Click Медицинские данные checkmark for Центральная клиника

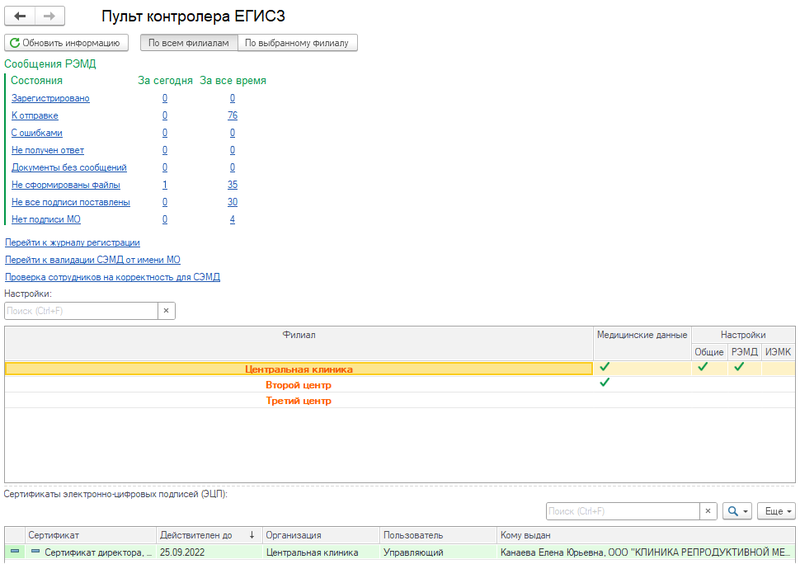605,366
